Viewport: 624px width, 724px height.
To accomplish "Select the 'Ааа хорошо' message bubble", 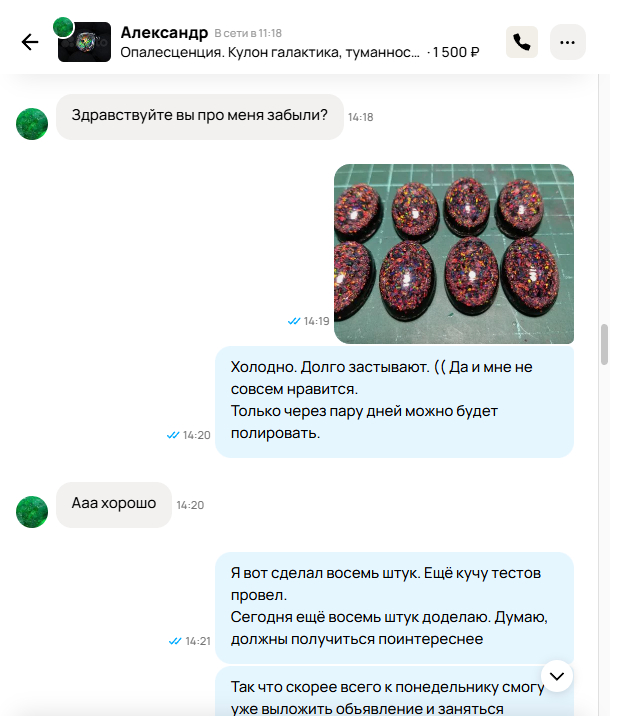I will 114,505.
